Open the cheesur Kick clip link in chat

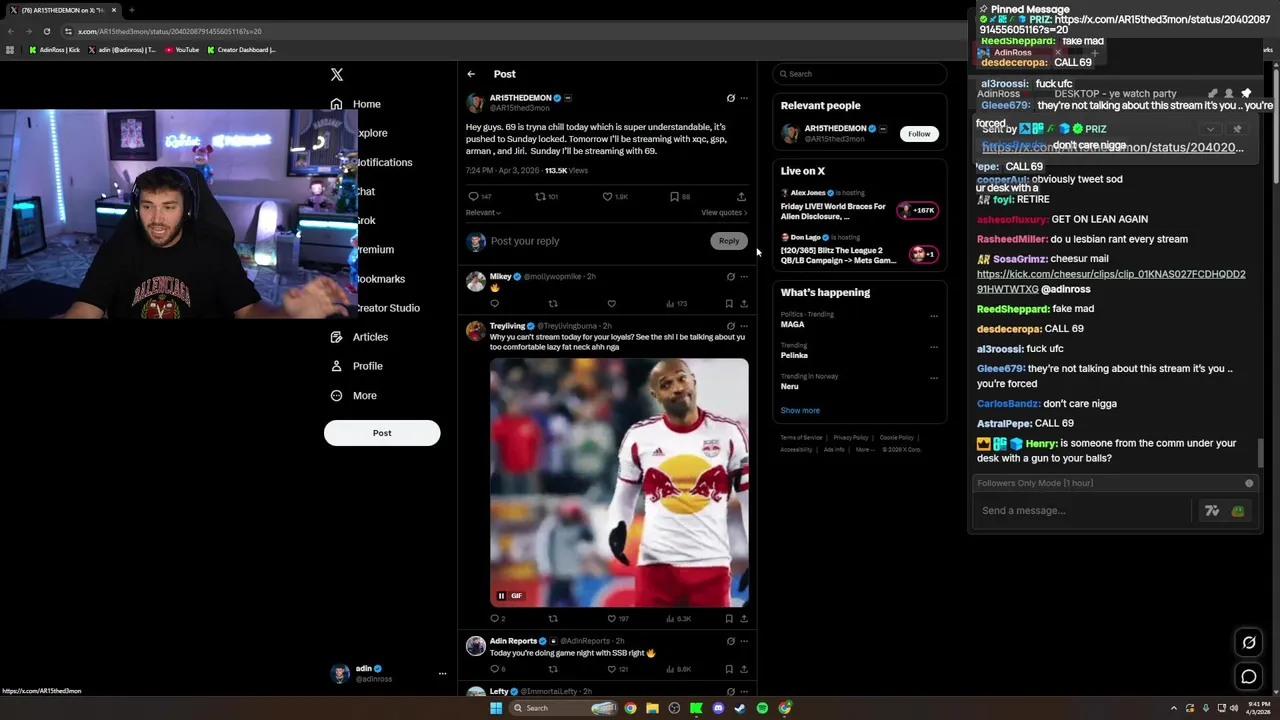click(x=1111, y=282)
